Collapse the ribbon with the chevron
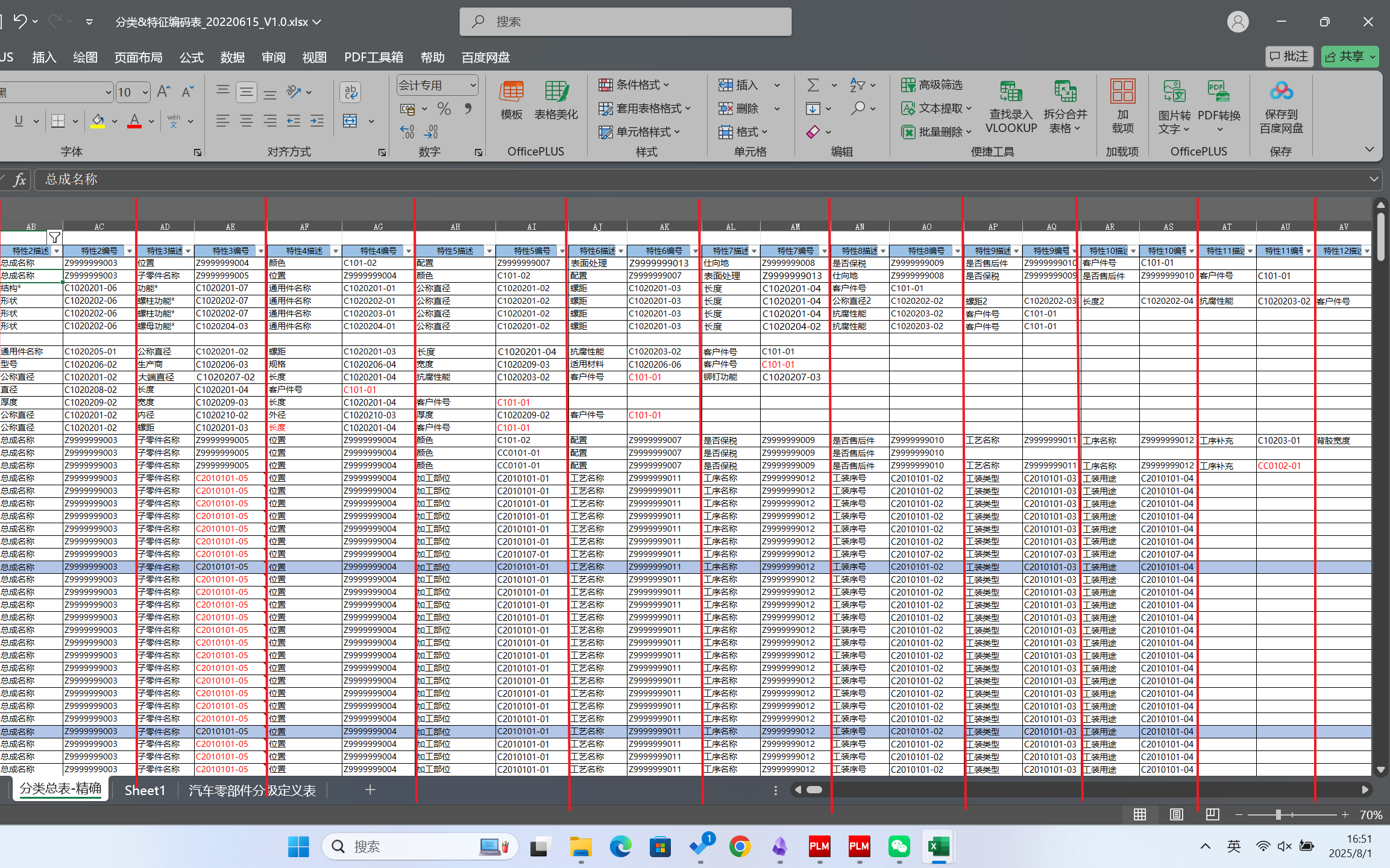The height and width of the screenshot is (868, 1390). tap(1369, 149)
